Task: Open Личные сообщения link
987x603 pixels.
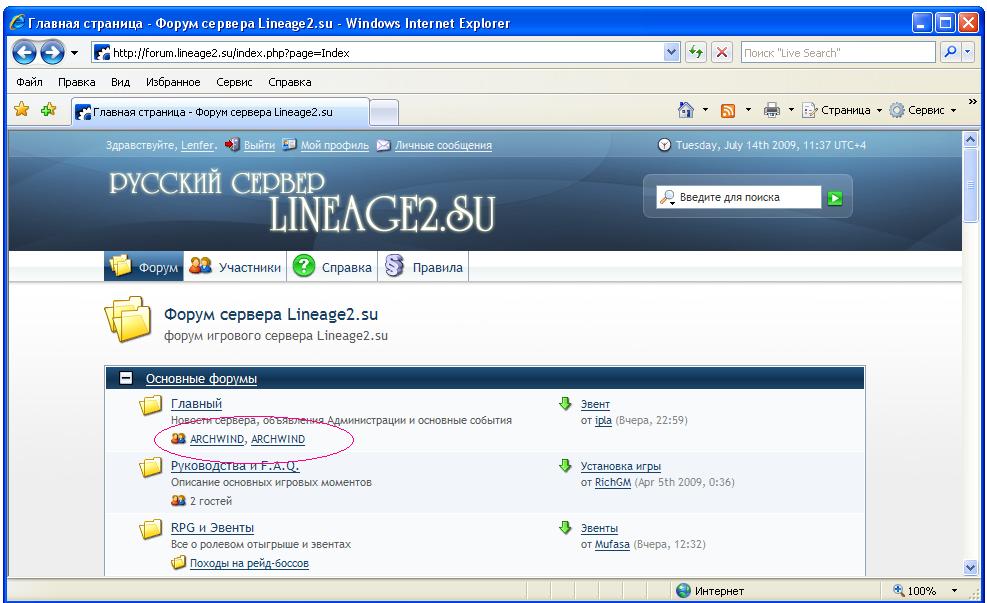Action: [x=443, y=145]
